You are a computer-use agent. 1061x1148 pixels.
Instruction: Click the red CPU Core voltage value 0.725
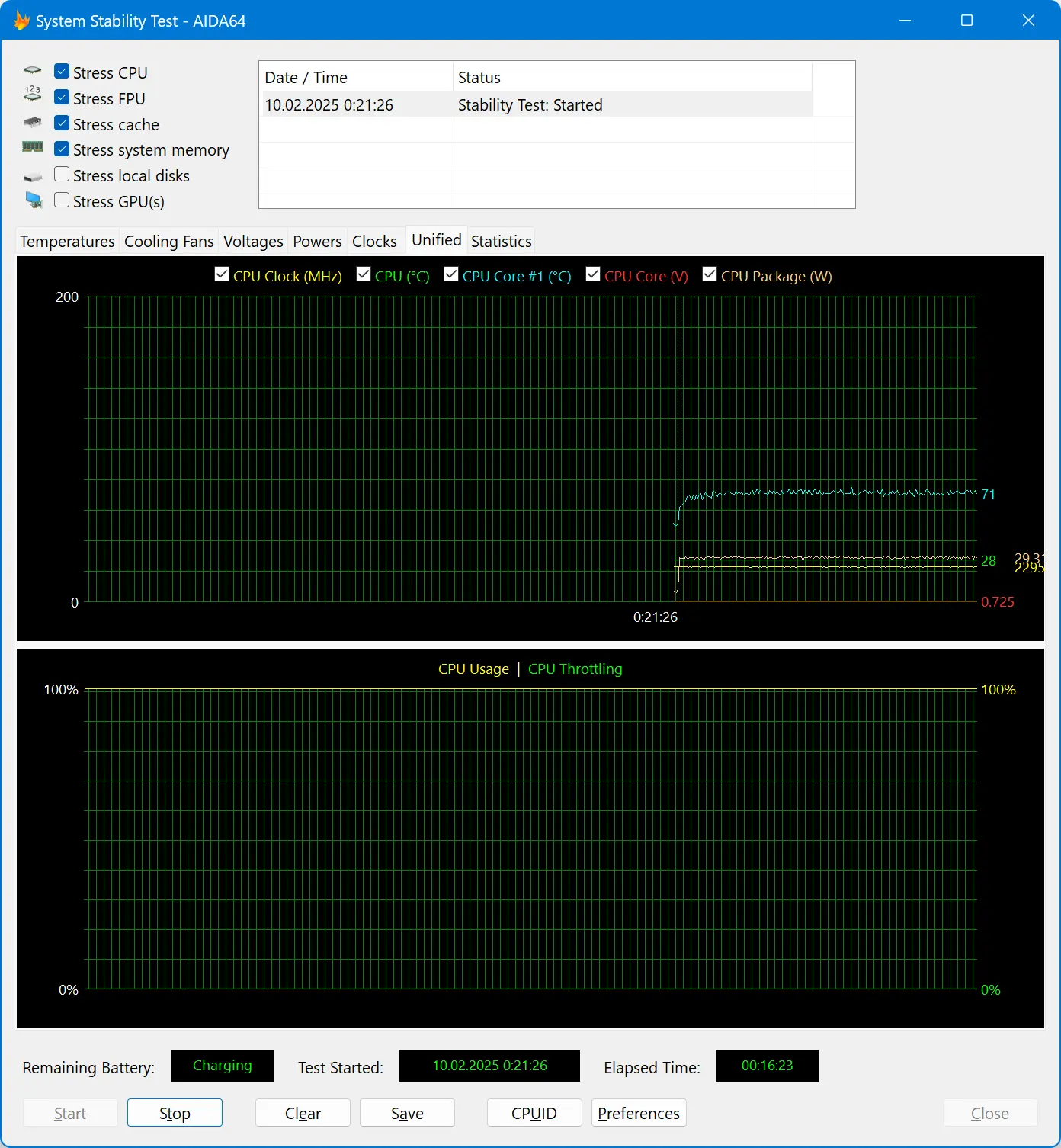(x=998, y=601)
